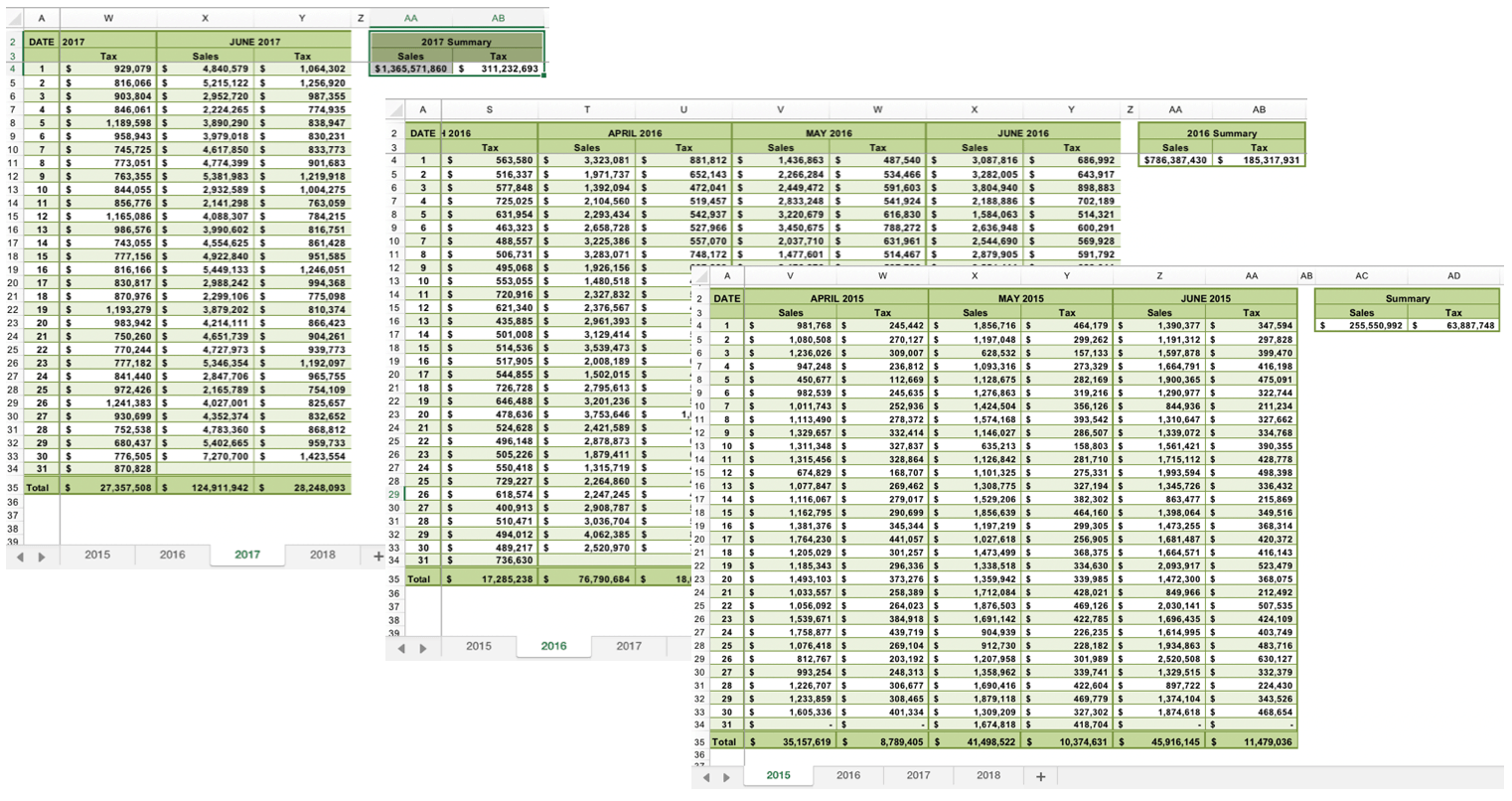Click the 'JUNE 2017' header cell
The image size is (1512, 801).
[x=254, y=42]
